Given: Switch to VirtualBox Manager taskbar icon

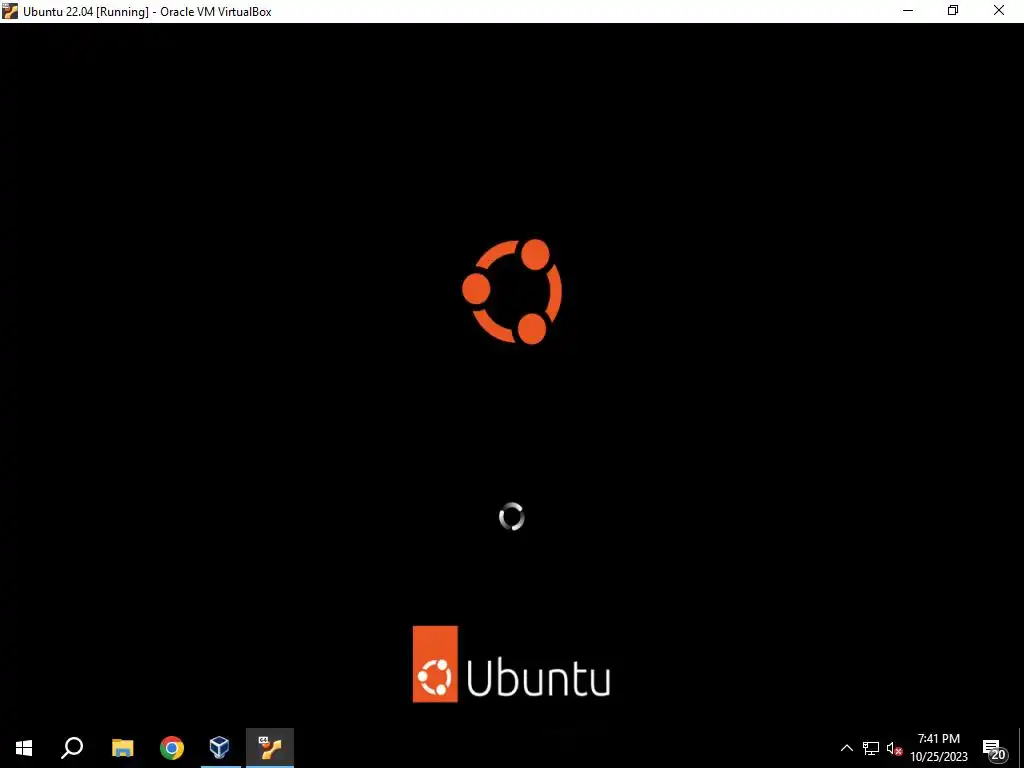Looking at the screenshot, I should pyautogui.click(x=219, y=748).
